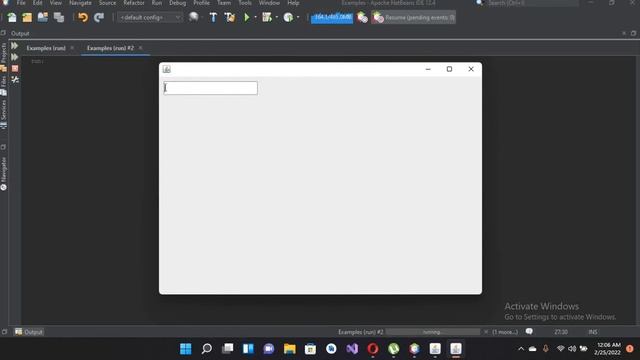Expand the Debug Project dropdown arrow

click(277, 18)
